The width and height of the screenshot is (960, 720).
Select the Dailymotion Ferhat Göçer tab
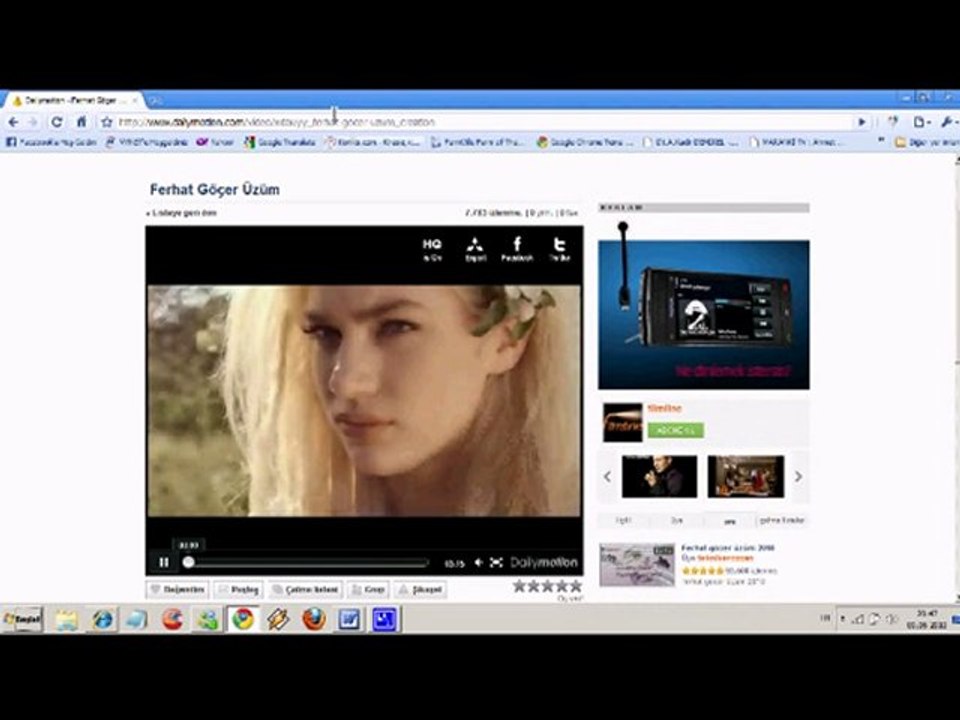tap(72, 100)
